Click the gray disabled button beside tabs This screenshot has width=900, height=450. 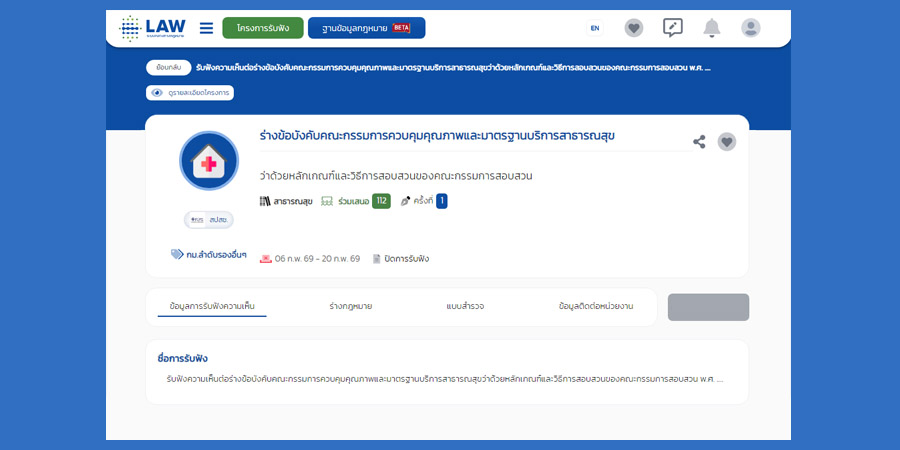click(708, 307)
